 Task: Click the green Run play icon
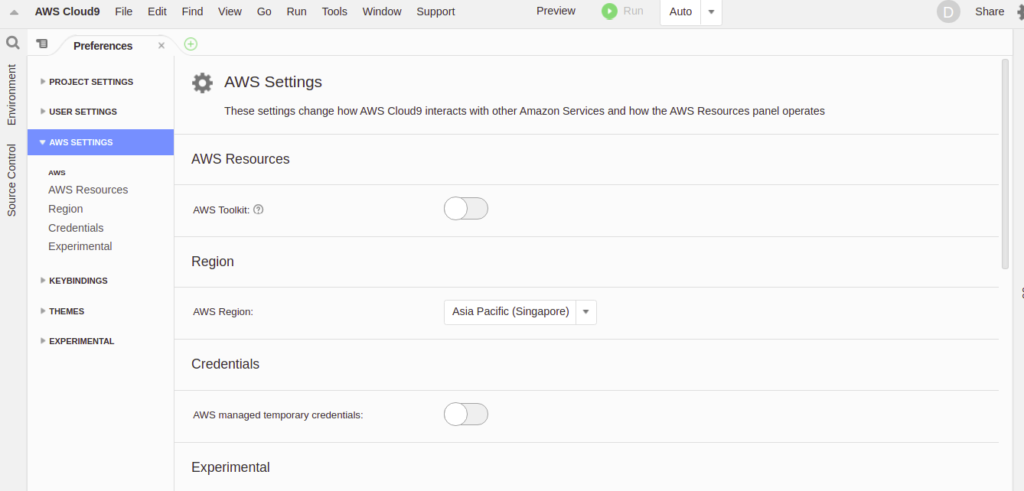pyautogui.click(x=609, y=11)
